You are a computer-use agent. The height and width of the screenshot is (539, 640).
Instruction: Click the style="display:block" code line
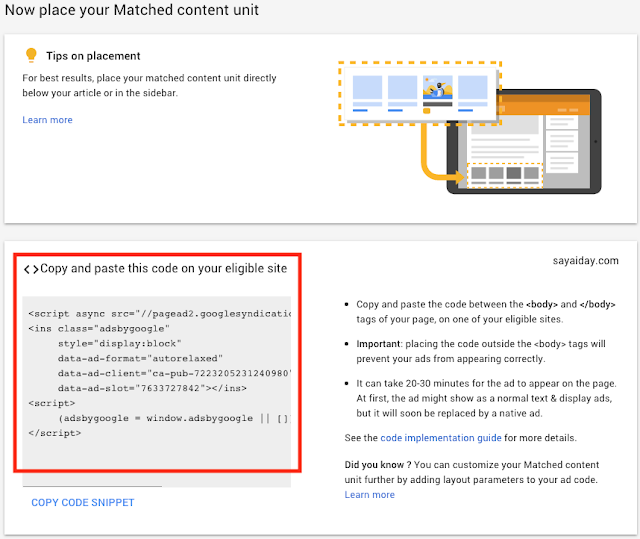pyautogui.click(x=119, y=343)
